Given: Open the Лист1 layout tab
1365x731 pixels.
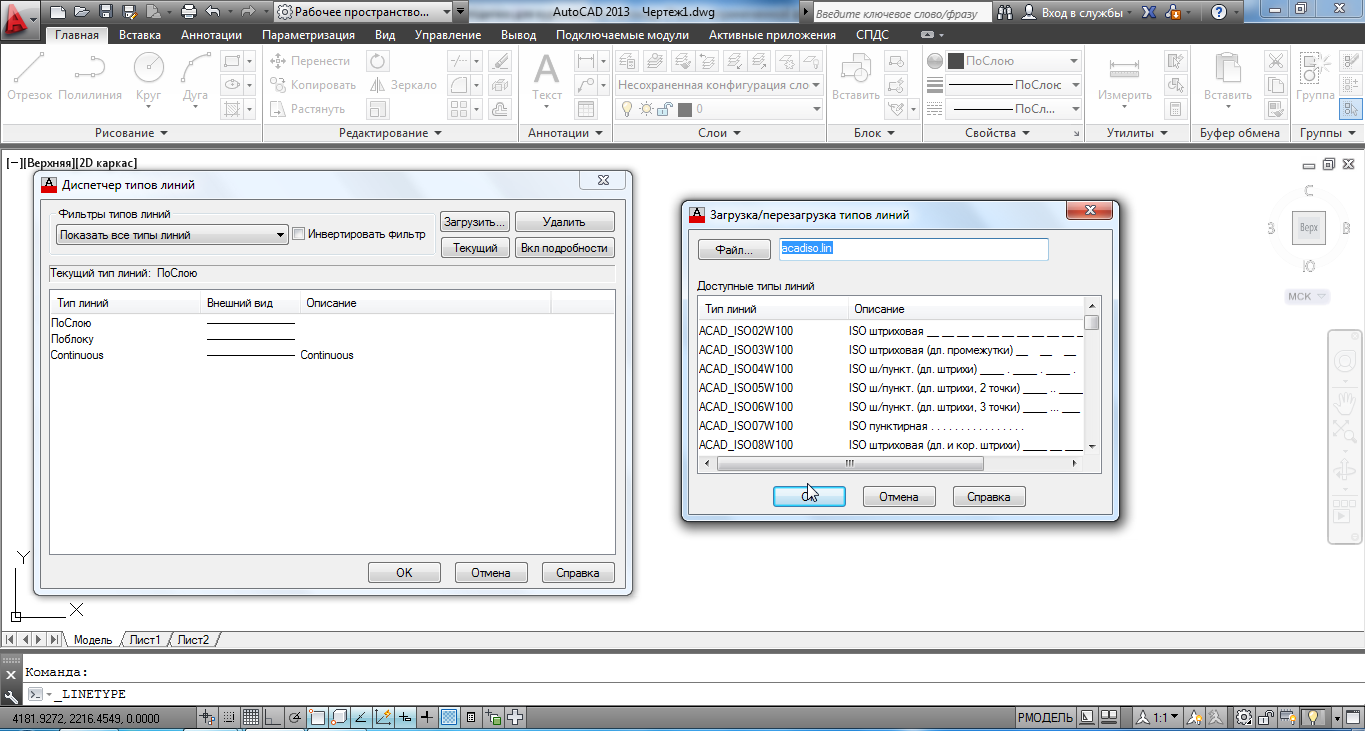Looking at the screenshot, I should coord(145,640).
